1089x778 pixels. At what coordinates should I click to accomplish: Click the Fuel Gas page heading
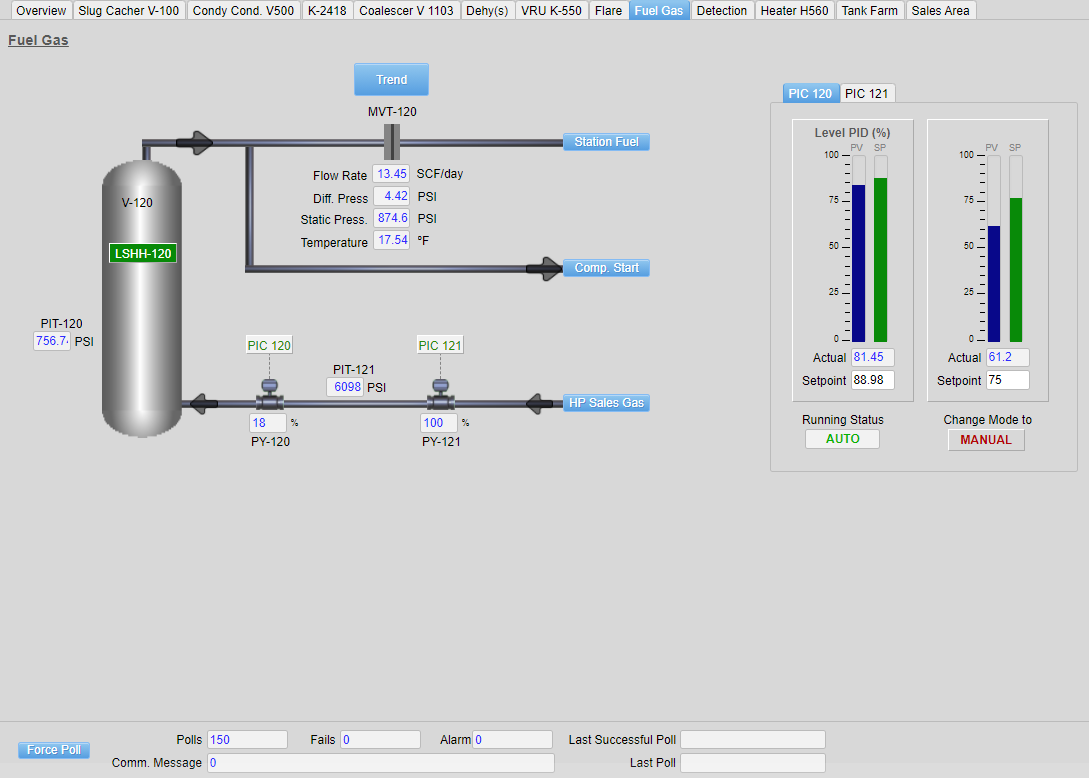(38, 40)
